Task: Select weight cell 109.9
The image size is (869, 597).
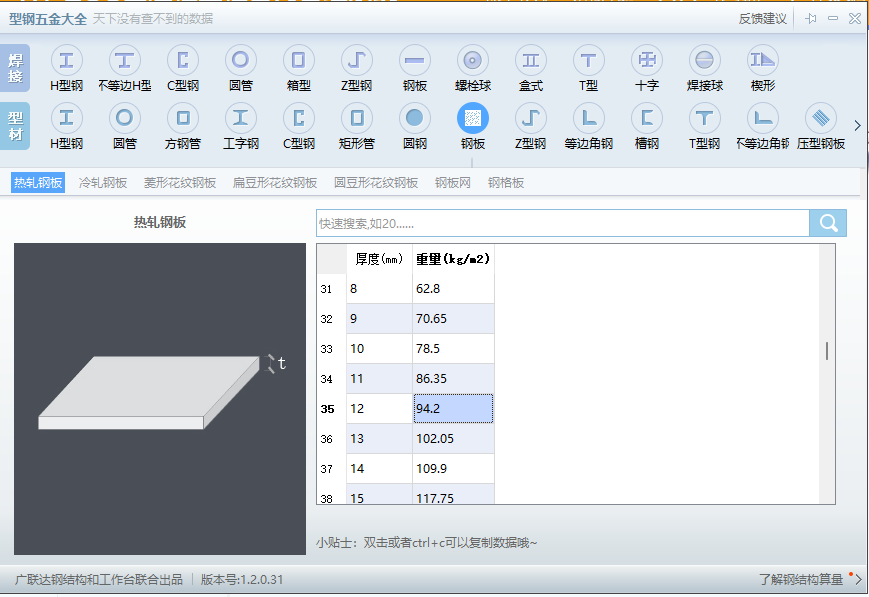Action: [x=453, y=468]
